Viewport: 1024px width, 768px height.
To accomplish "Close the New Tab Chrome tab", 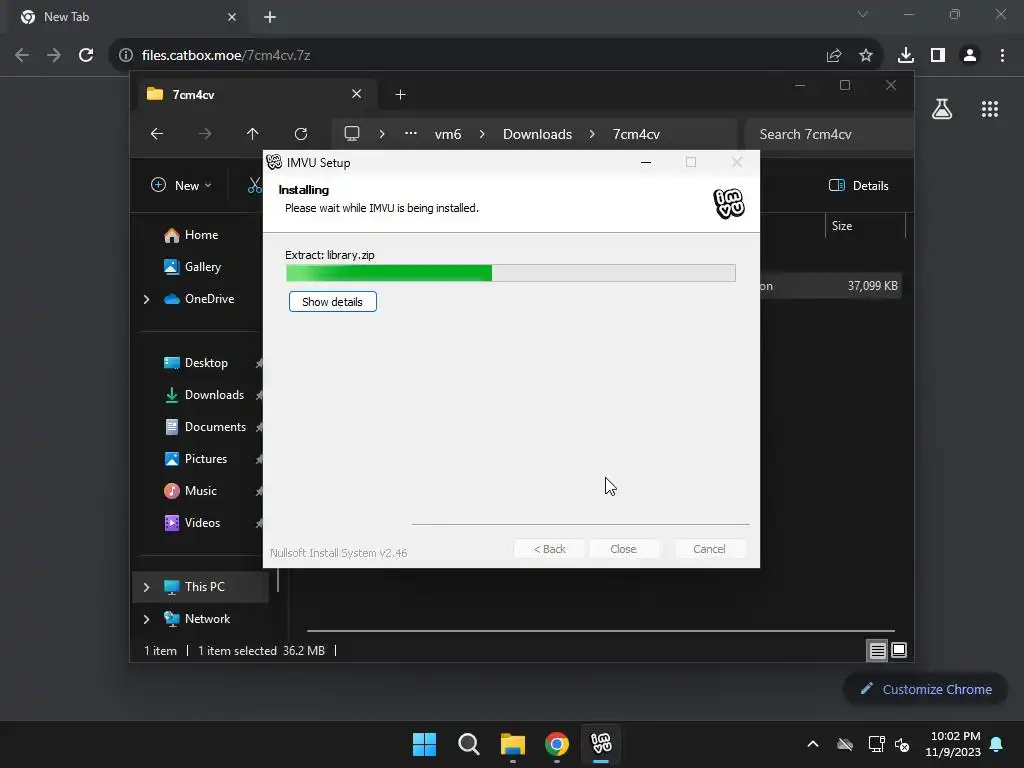I will 232,17.
